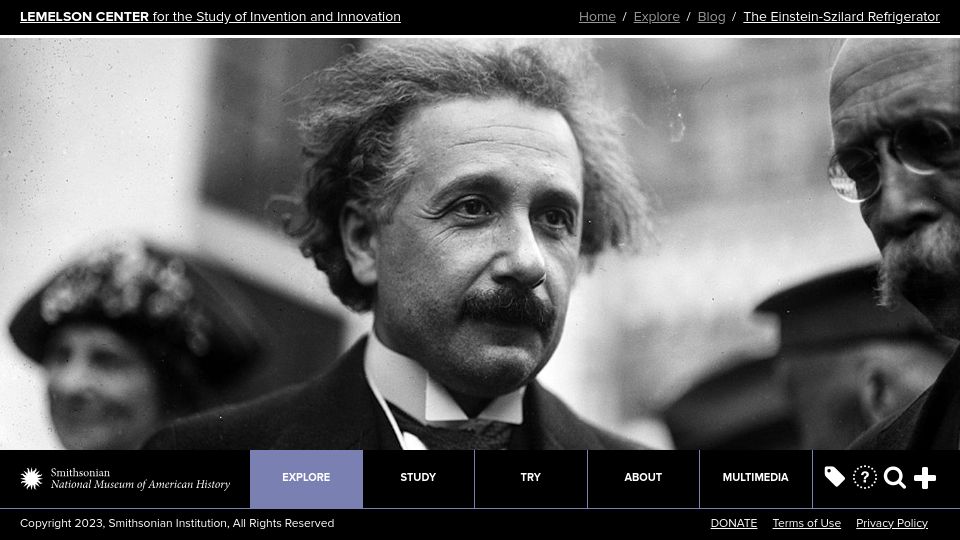This screenshot has width=960, height=540.
Task: Click The Einstein-Szilard Refrigerator breadcrumb
Action: [x=841, y=17]
